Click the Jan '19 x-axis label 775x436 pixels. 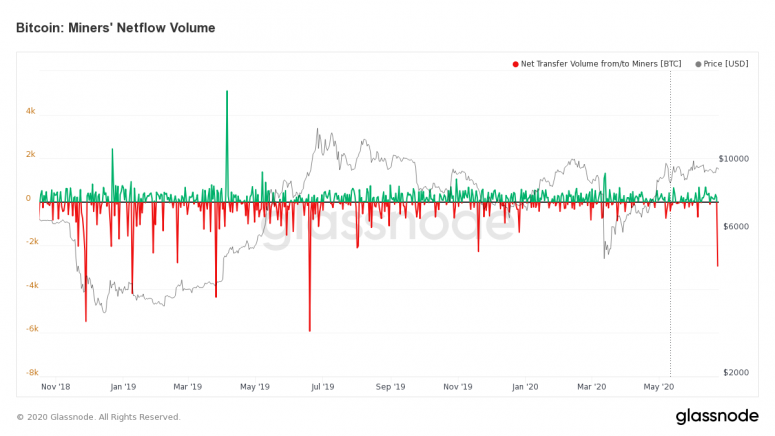(x=123, y=387)
